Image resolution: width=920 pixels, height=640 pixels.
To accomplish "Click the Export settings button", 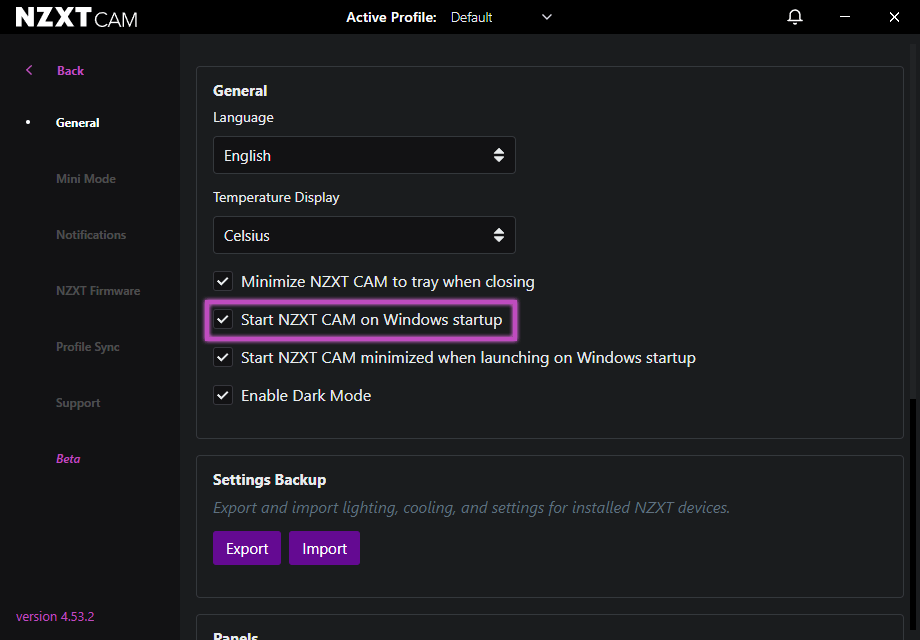I will [x=246, y=548].
